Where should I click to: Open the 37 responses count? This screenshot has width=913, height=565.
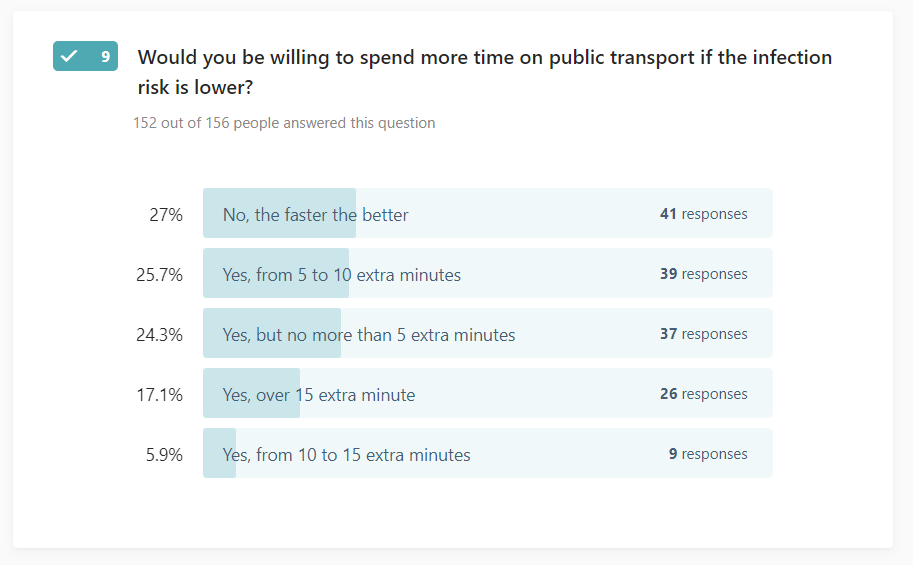pos(703,334)
